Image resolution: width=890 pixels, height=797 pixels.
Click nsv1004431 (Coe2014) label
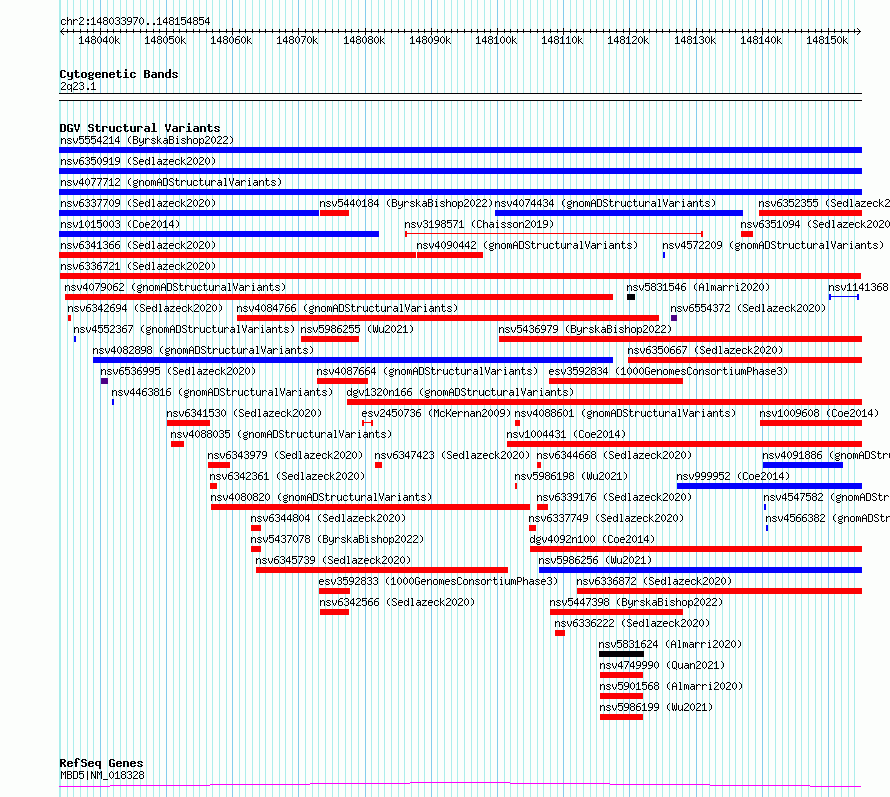[566, 434]
